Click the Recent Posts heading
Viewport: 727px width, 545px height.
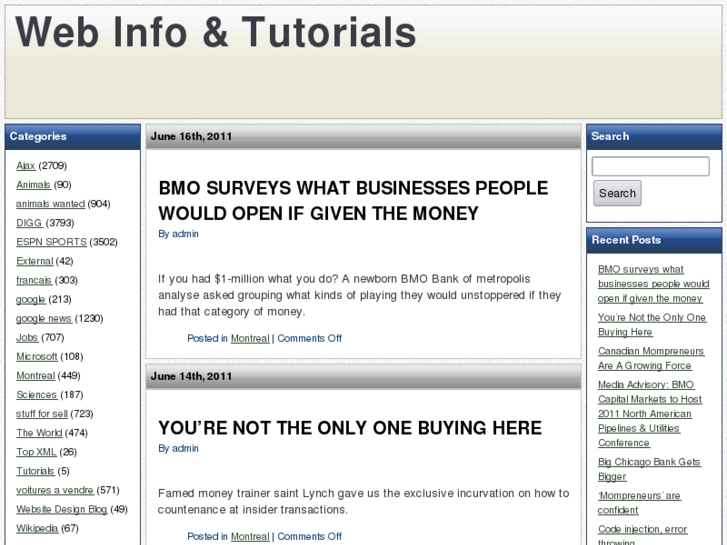pos(626,240)
